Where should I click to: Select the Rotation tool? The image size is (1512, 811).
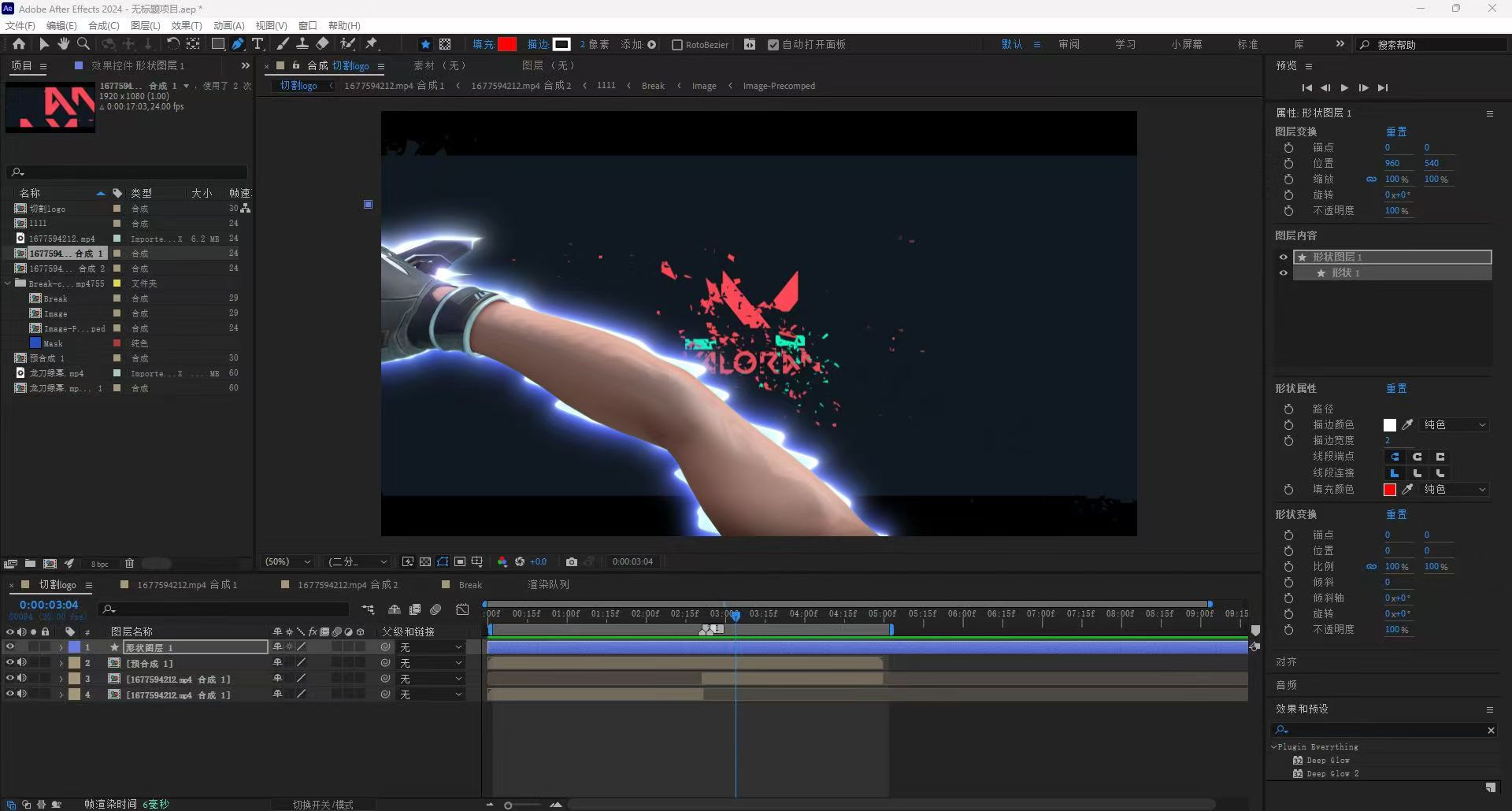(172, 44)
